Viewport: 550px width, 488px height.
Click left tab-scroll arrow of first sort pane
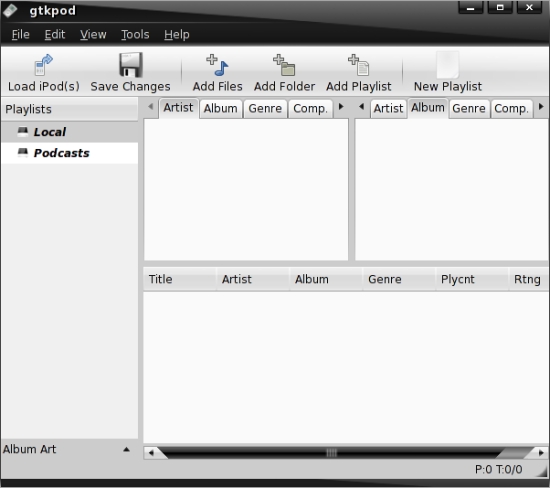point(150,106)
